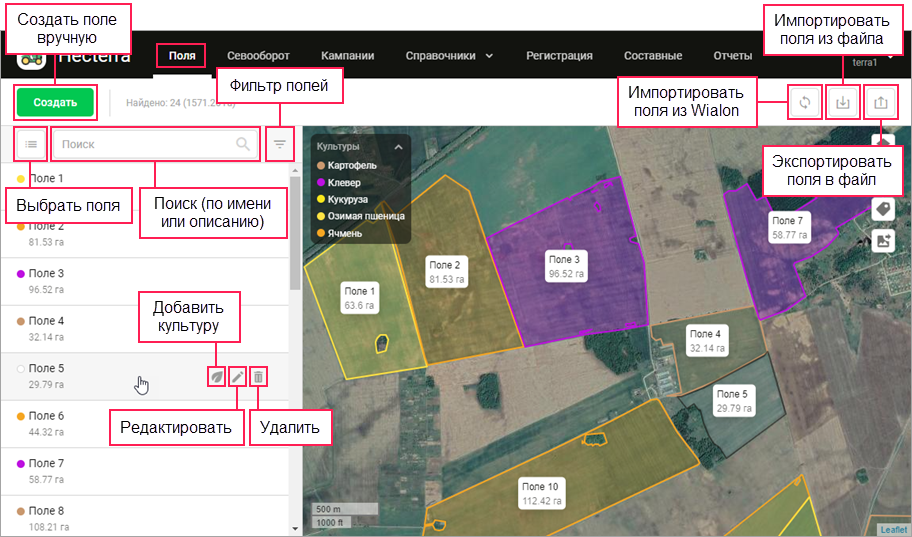Open the Отчеты tab
Viewport: 912px width, 537px height.
point(732,56)
